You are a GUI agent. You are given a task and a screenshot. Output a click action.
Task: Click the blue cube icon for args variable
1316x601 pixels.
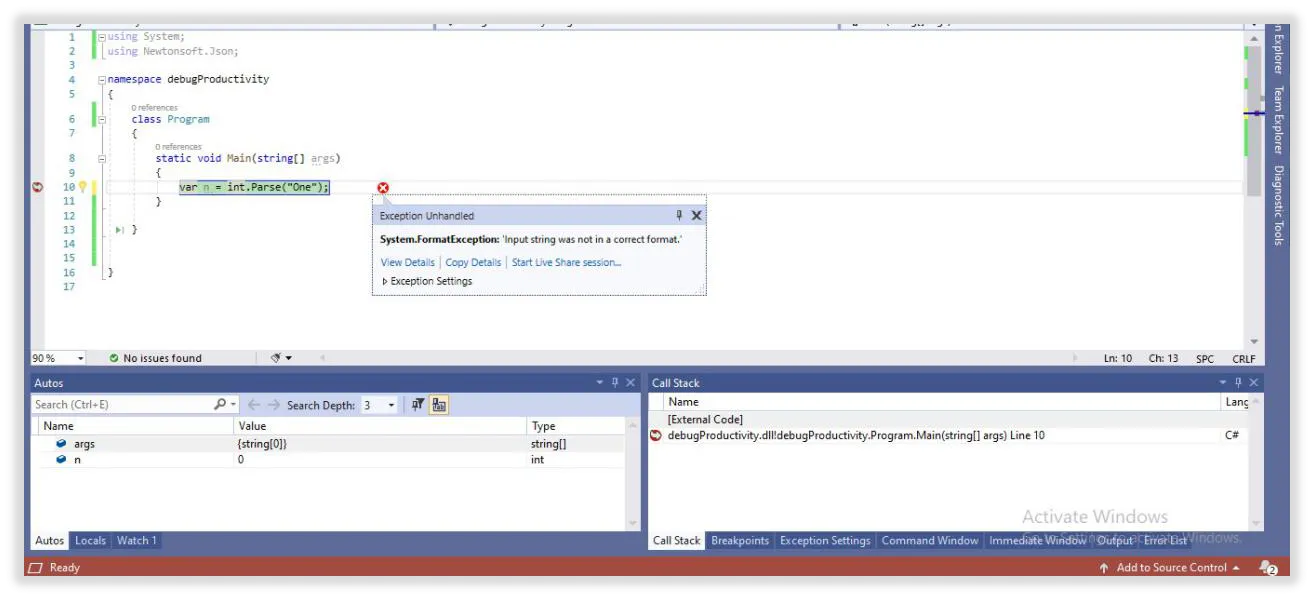[x=61, y=443]
